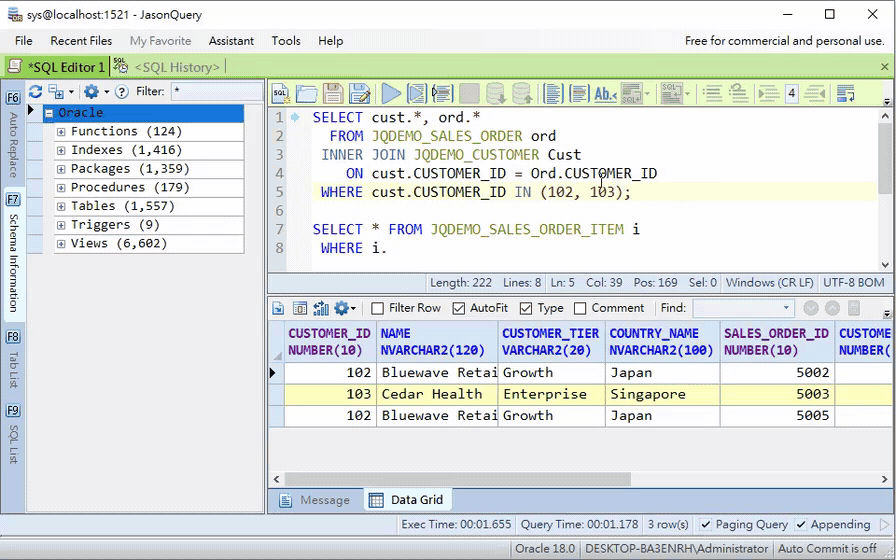Select the Cedar Health cell
The height and width of the screenshot is (560, 896).
pos(437,394)
